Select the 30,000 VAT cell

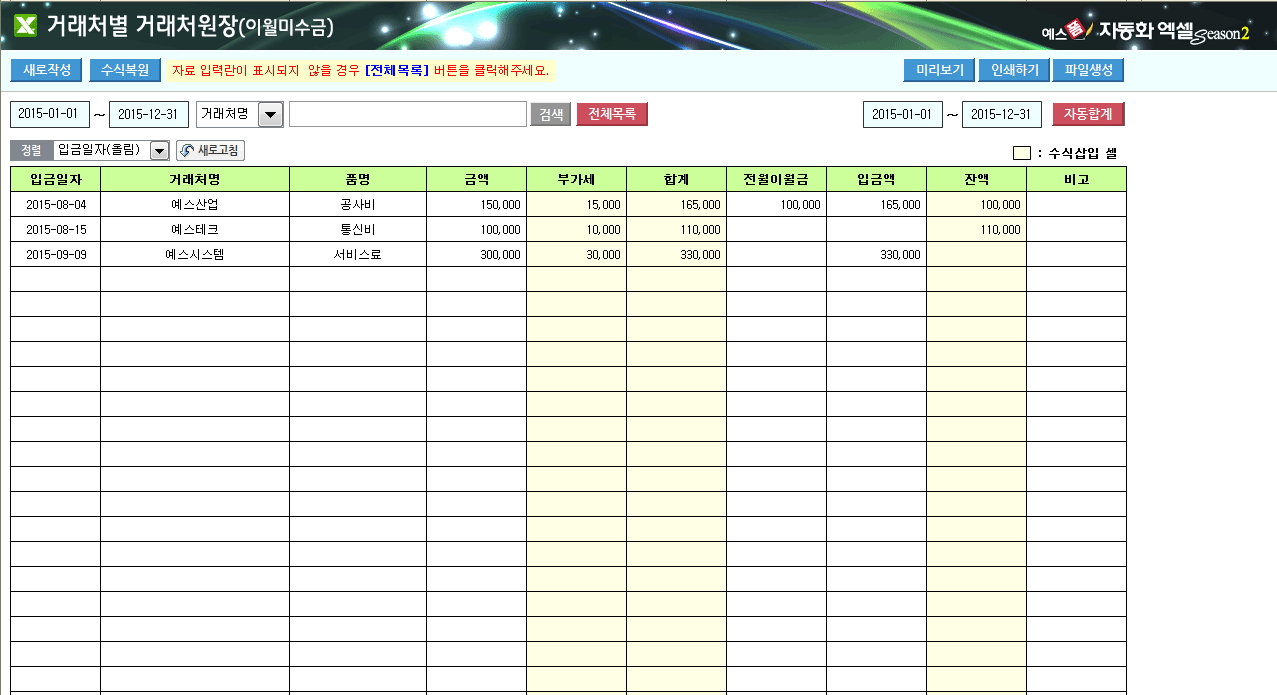point(577,254)
